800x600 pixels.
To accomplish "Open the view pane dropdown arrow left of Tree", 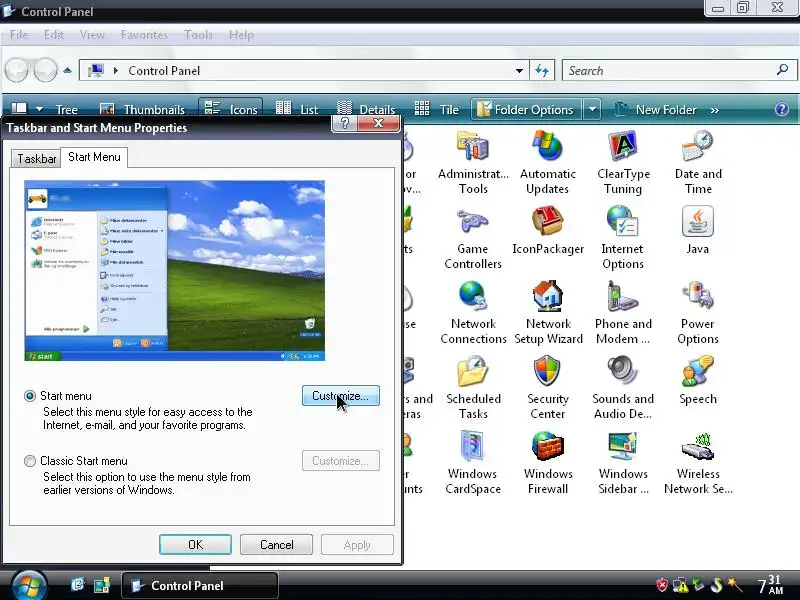I will [39, 110].
